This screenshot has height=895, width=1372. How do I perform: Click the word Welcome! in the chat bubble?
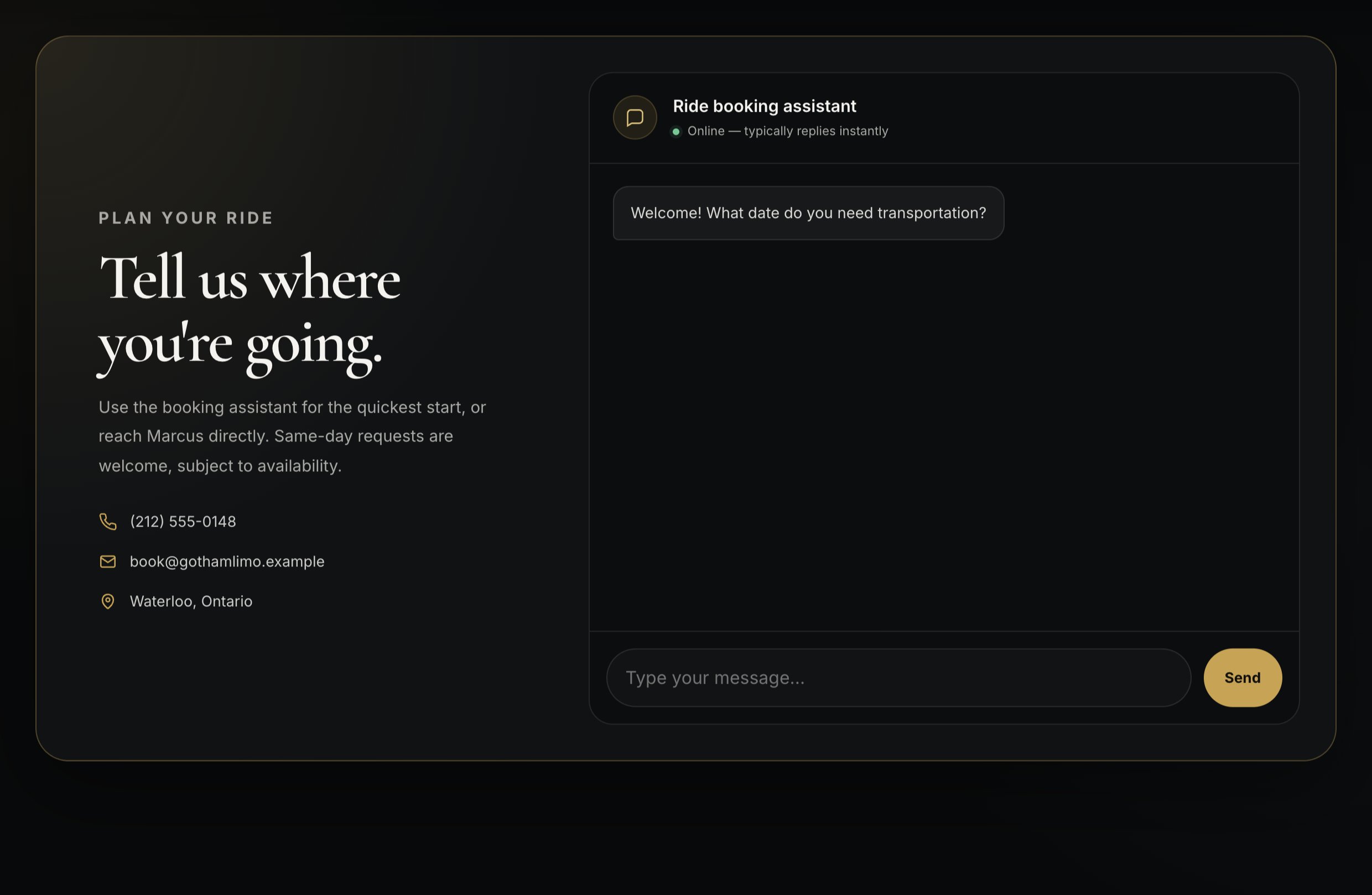[x=666, y=213]
